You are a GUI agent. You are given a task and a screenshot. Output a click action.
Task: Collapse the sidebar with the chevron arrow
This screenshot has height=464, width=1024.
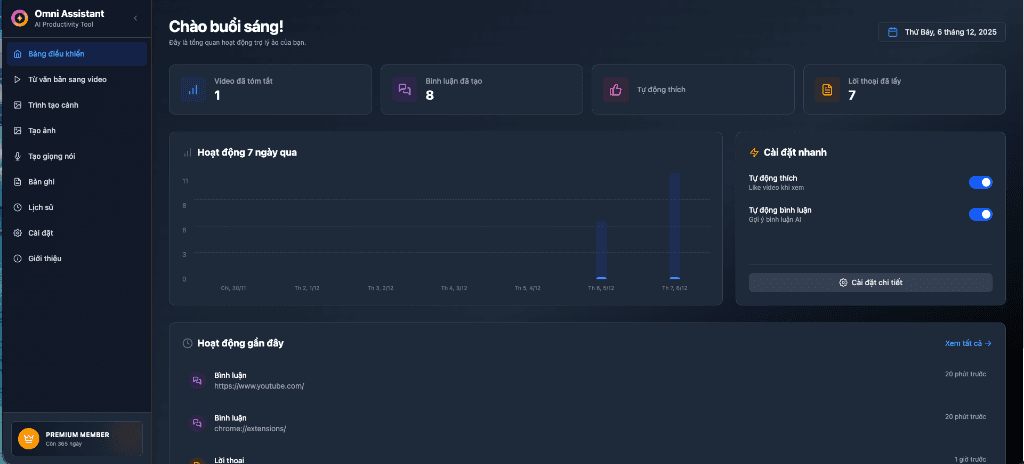[x=135, y=18]
